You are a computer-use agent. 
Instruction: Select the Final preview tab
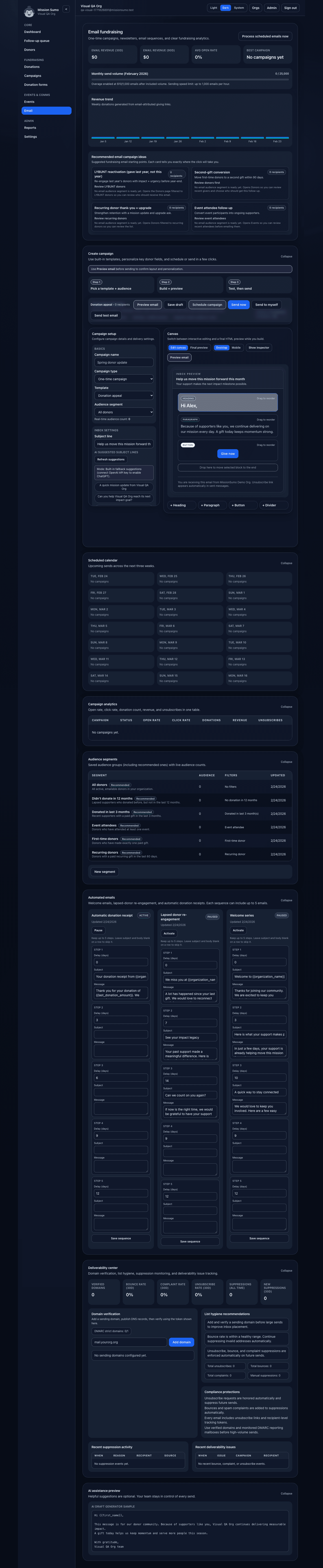click(199, 347)
